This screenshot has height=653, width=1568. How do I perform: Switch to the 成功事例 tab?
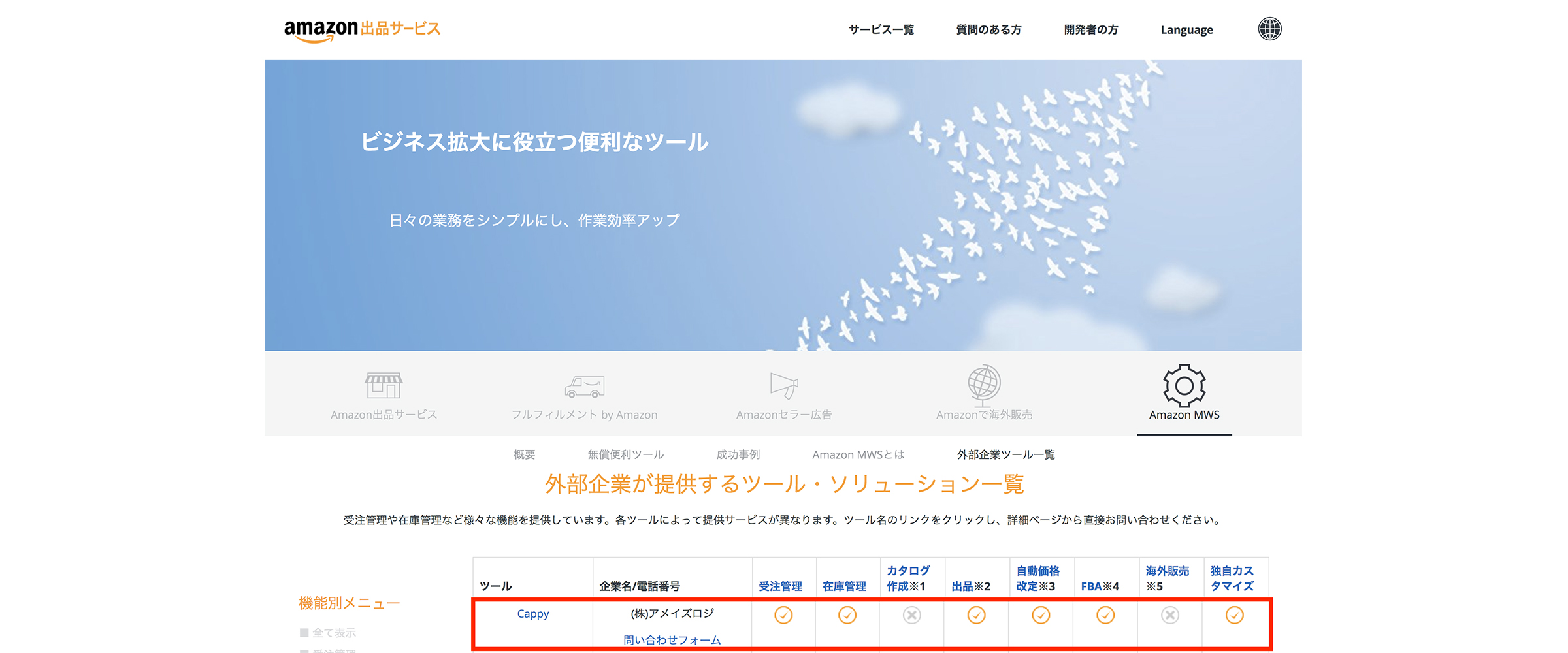738,454
